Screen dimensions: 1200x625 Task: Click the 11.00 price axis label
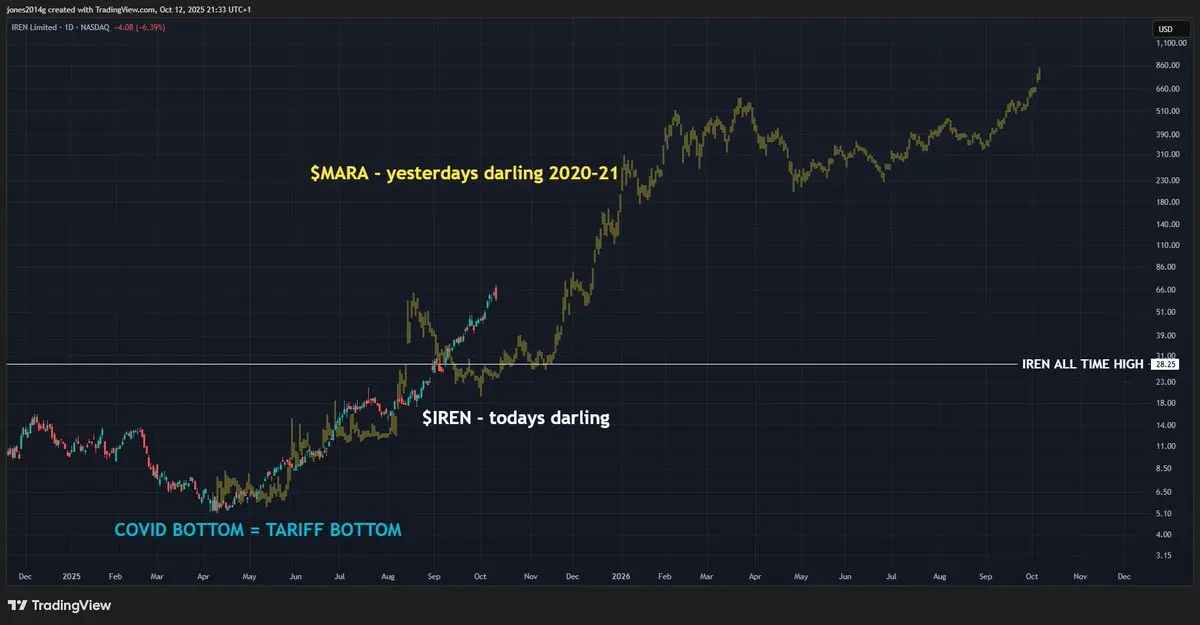tap(1165, 446)
